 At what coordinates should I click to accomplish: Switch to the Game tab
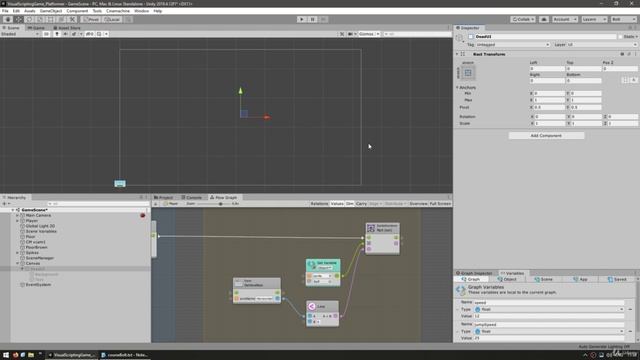pyautogui.click(x=36, y=28)
